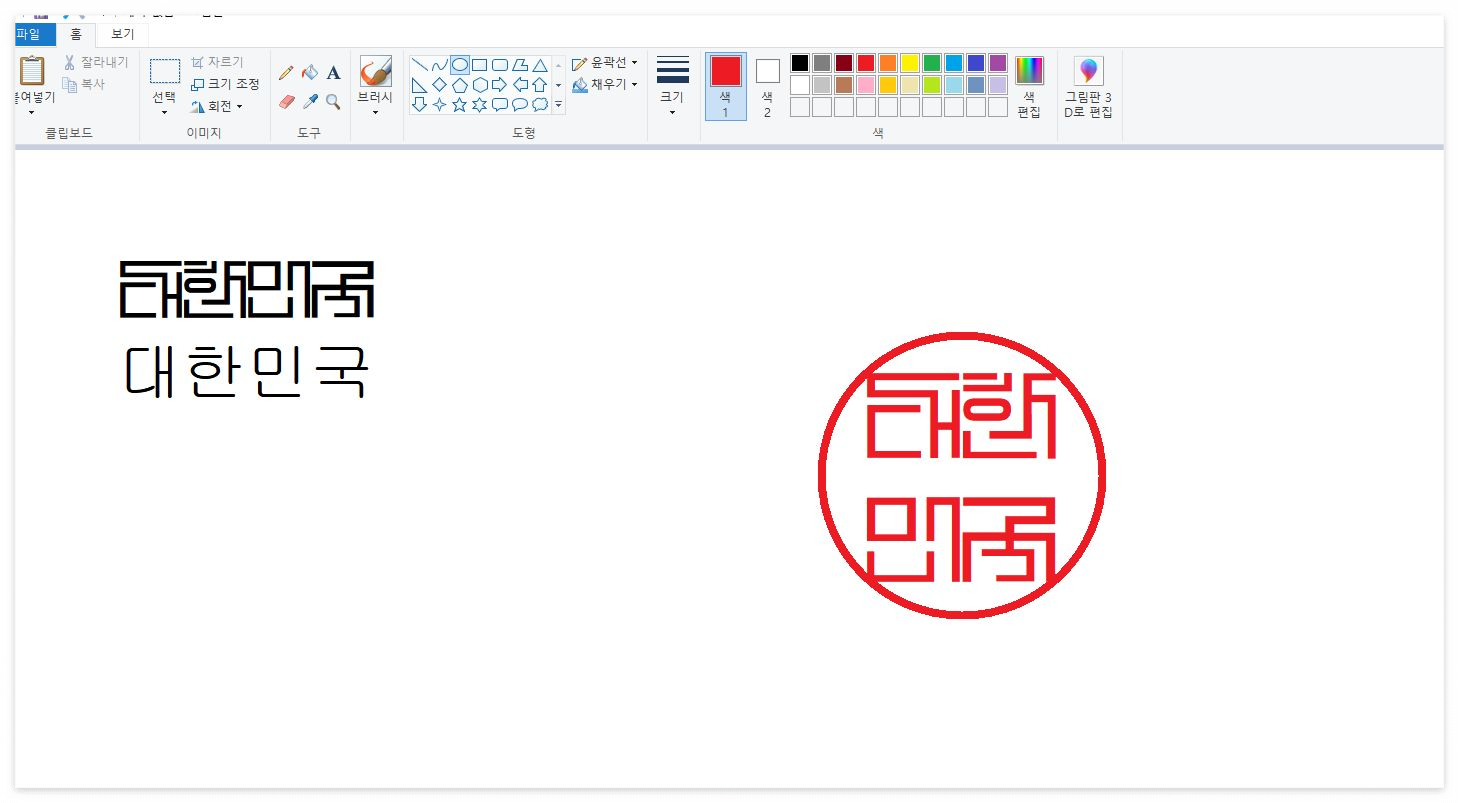Choose the Rounded rectangle shape
The image size is (1459, 803).
pyautogui.click(x=499, y=65)
